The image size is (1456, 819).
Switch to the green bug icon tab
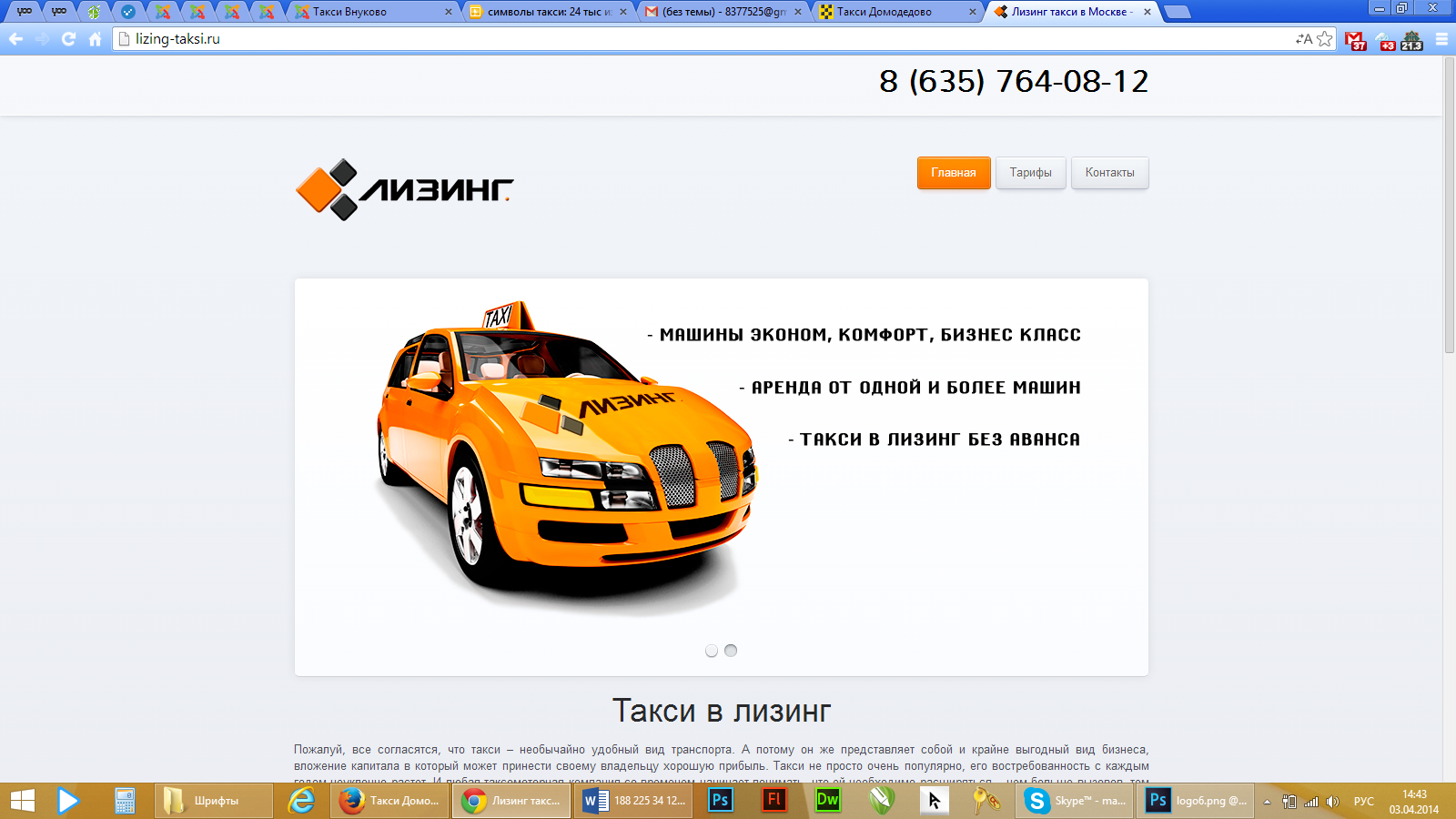(x=94, y=12)
